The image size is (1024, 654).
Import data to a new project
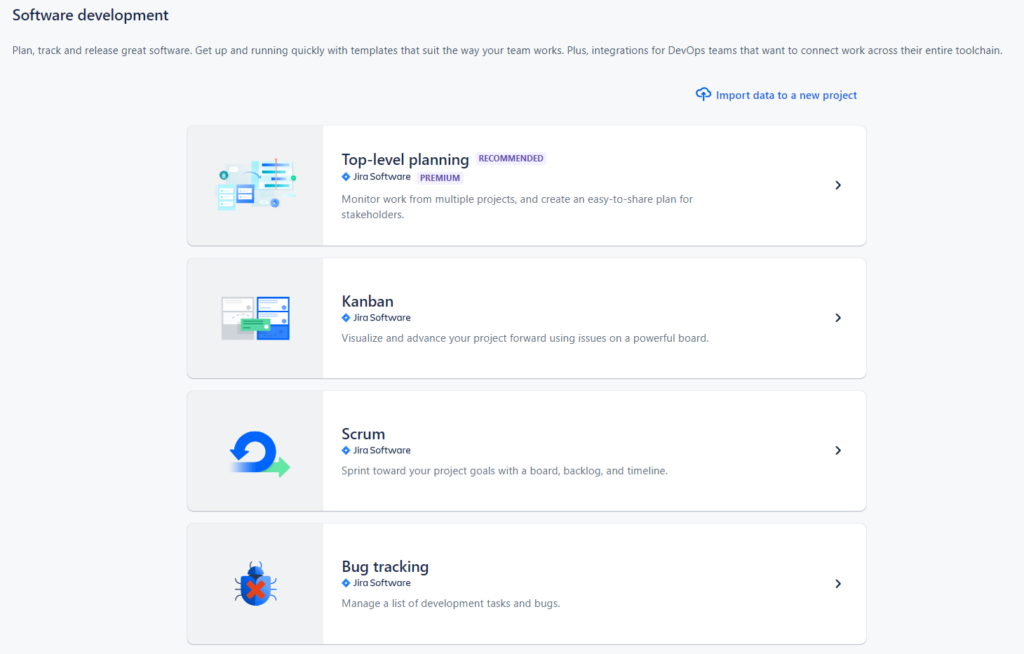(x=786, y=96)
